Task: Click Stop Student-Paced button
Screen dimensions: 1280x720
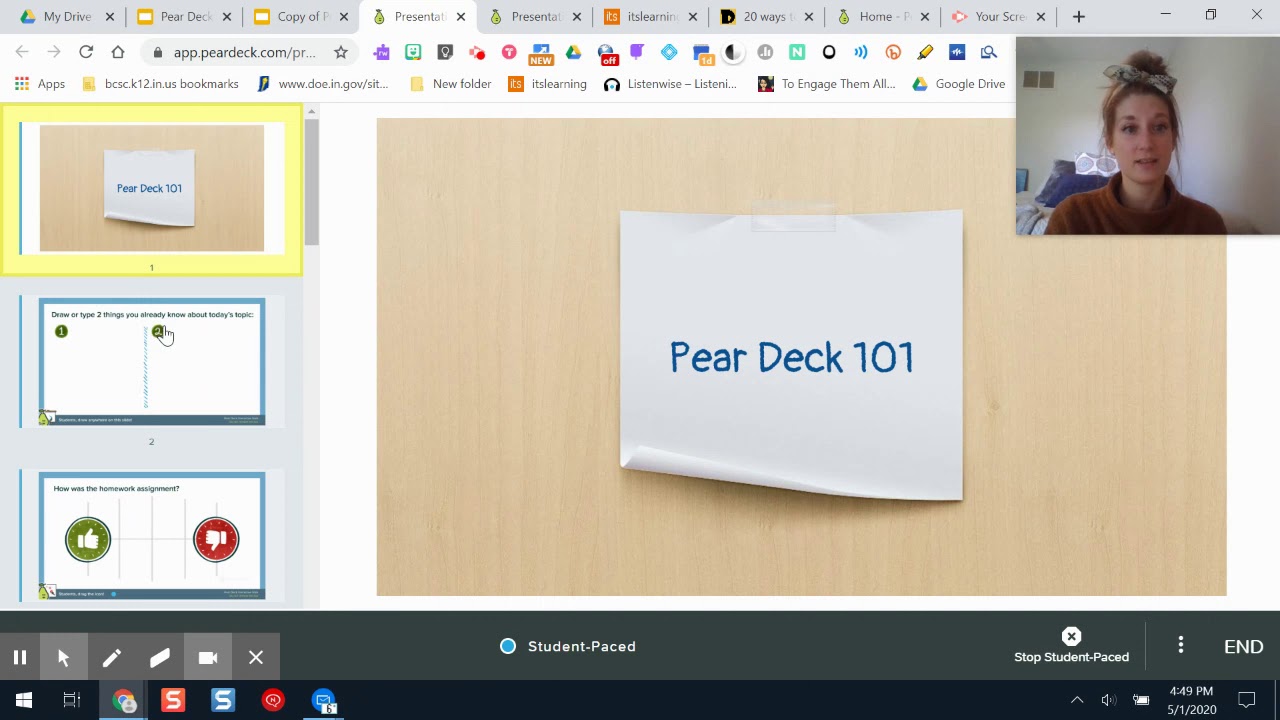Action: 1071,646
